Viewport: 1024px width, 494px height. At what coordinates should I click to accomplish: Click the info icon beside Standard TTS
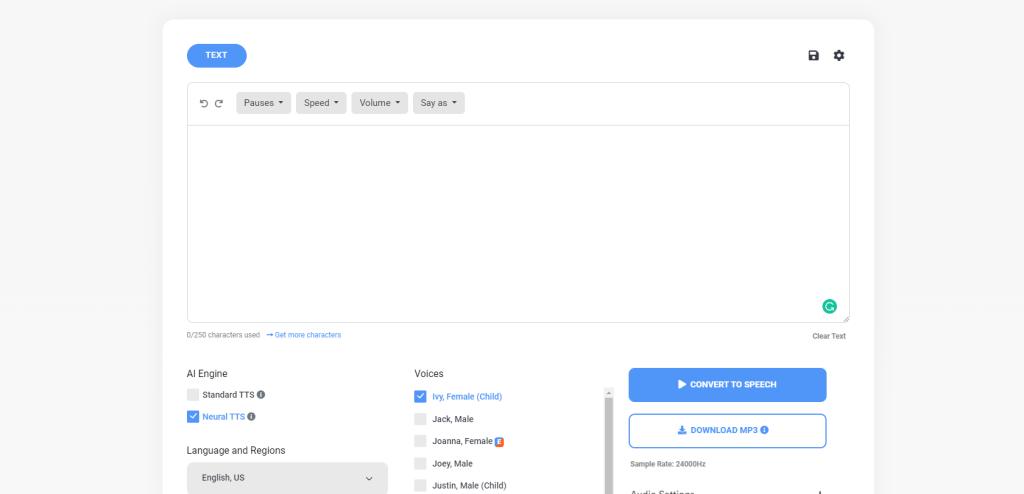[x=261, y=395]
